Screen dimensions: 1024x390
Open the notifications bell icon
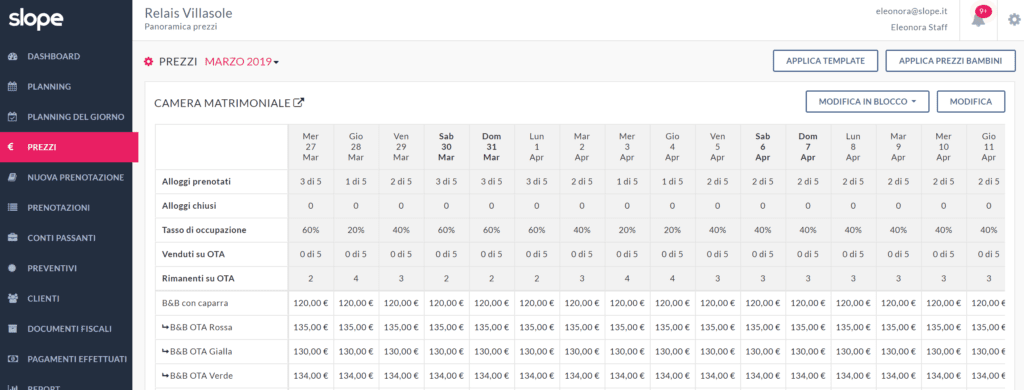[x=978, y=19]
